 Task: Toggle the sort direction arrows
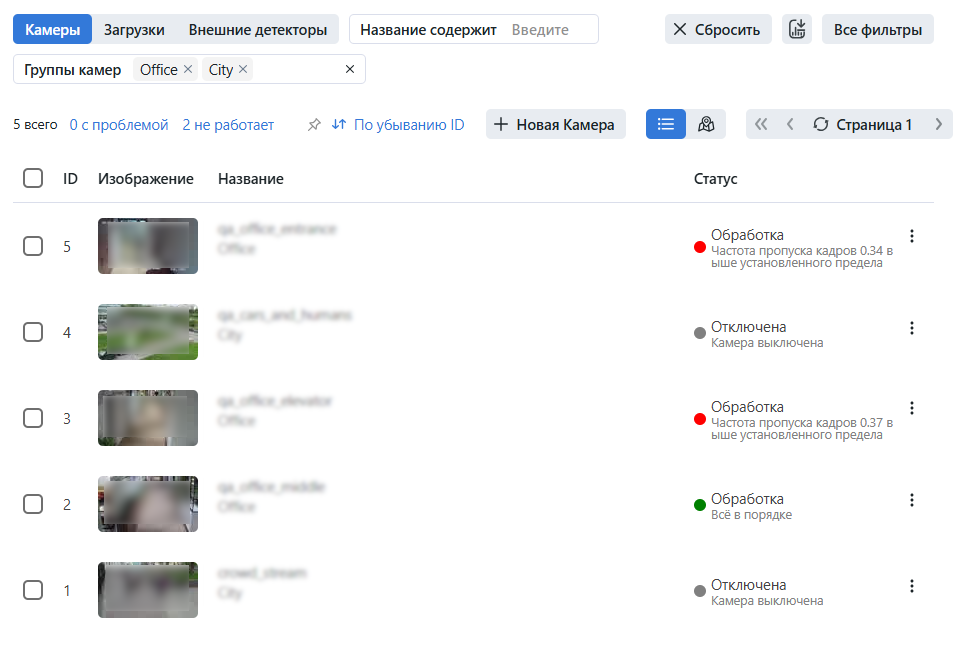click(337, 124)
